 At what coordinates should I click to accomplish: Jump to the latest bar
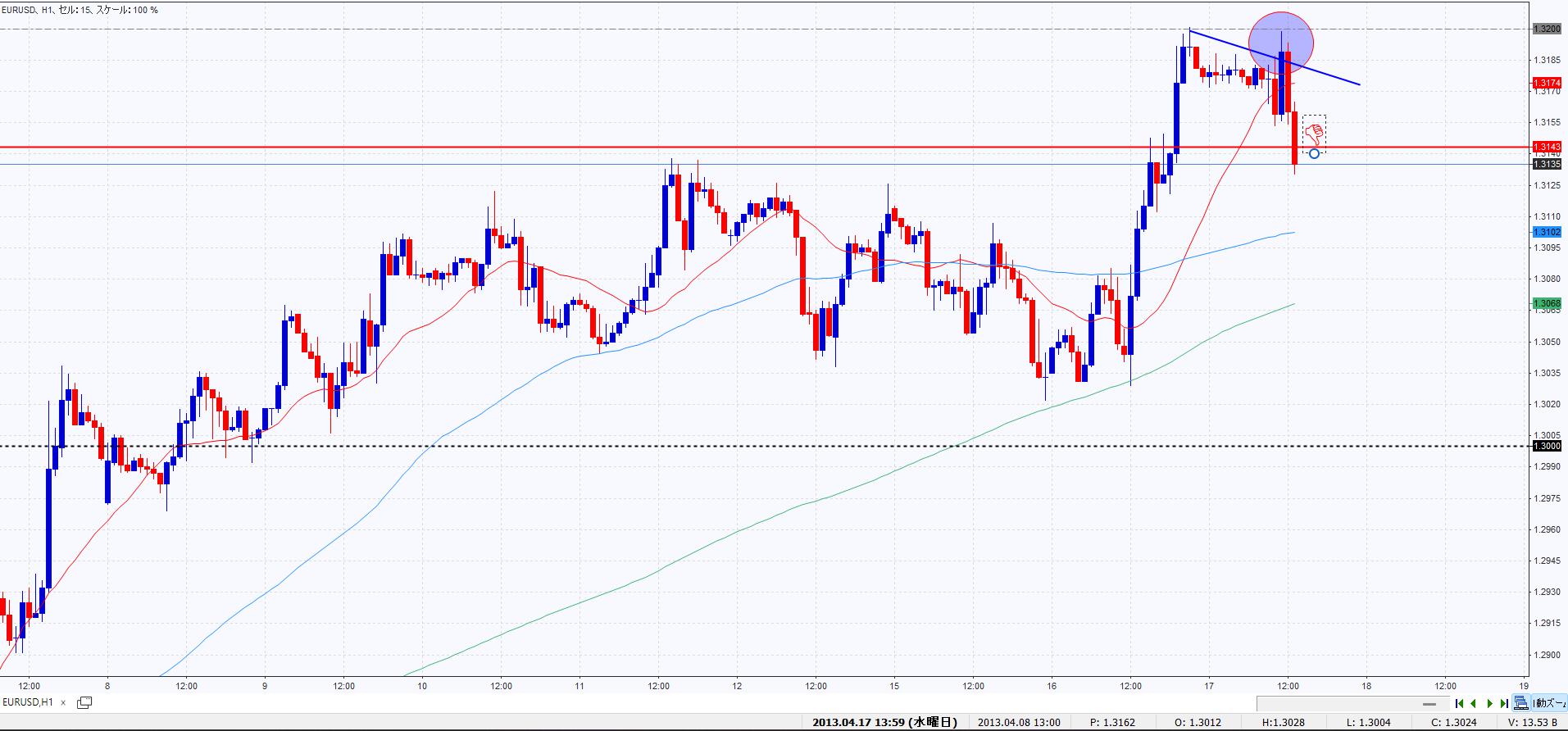(x=1504, y=703)
